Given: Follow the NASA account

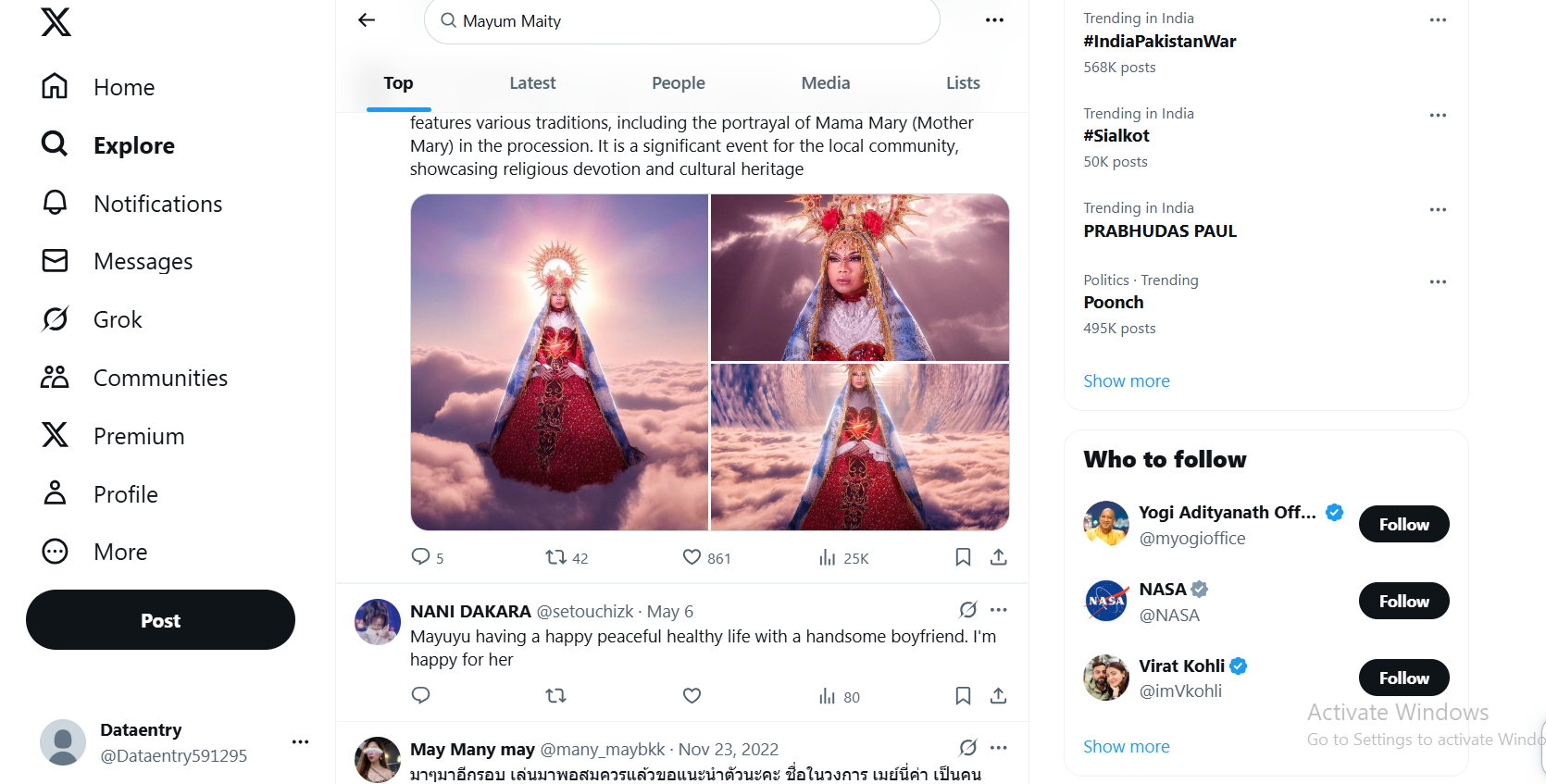Looking at the screenshot, I should (x=1403, y=602).
